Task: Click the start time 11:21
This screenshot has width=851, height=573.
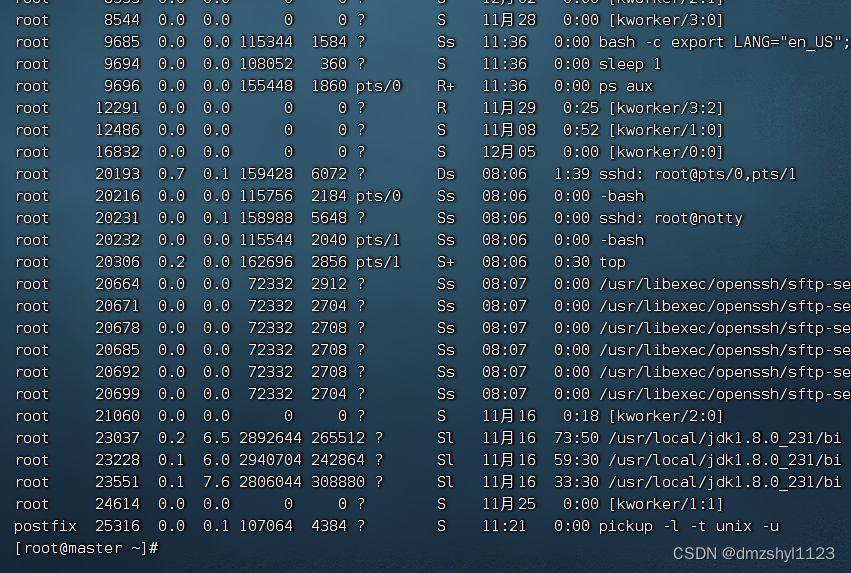Action: tap(504, 526)
